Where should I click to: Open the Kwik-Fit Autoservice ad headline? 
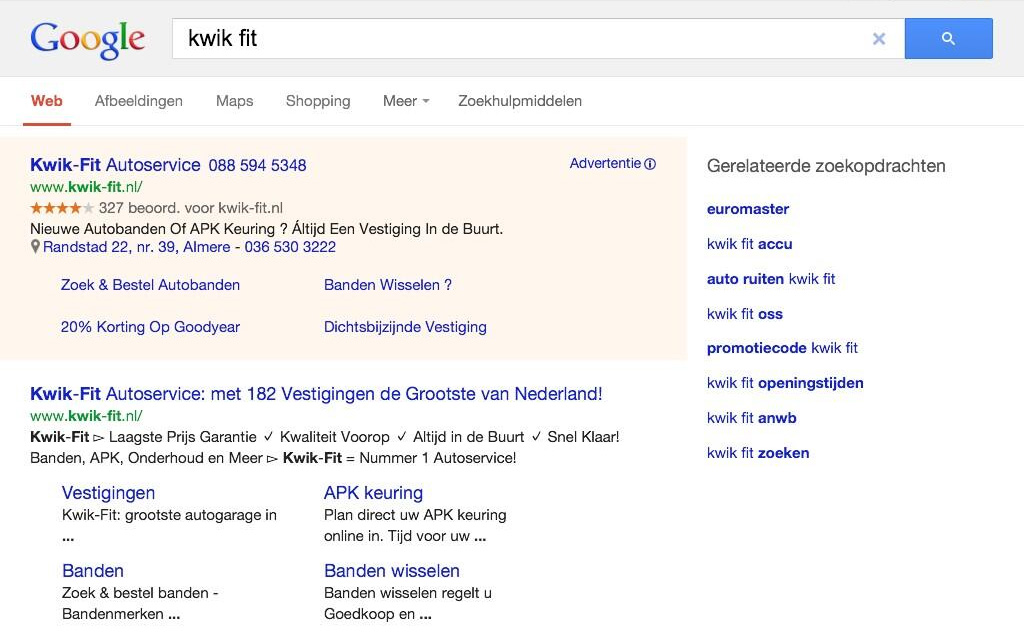115,165
